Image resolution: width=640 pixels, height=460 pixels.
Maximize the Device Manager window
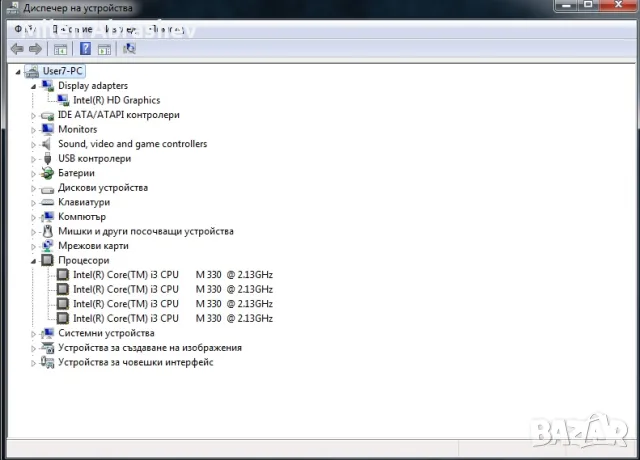588,5
